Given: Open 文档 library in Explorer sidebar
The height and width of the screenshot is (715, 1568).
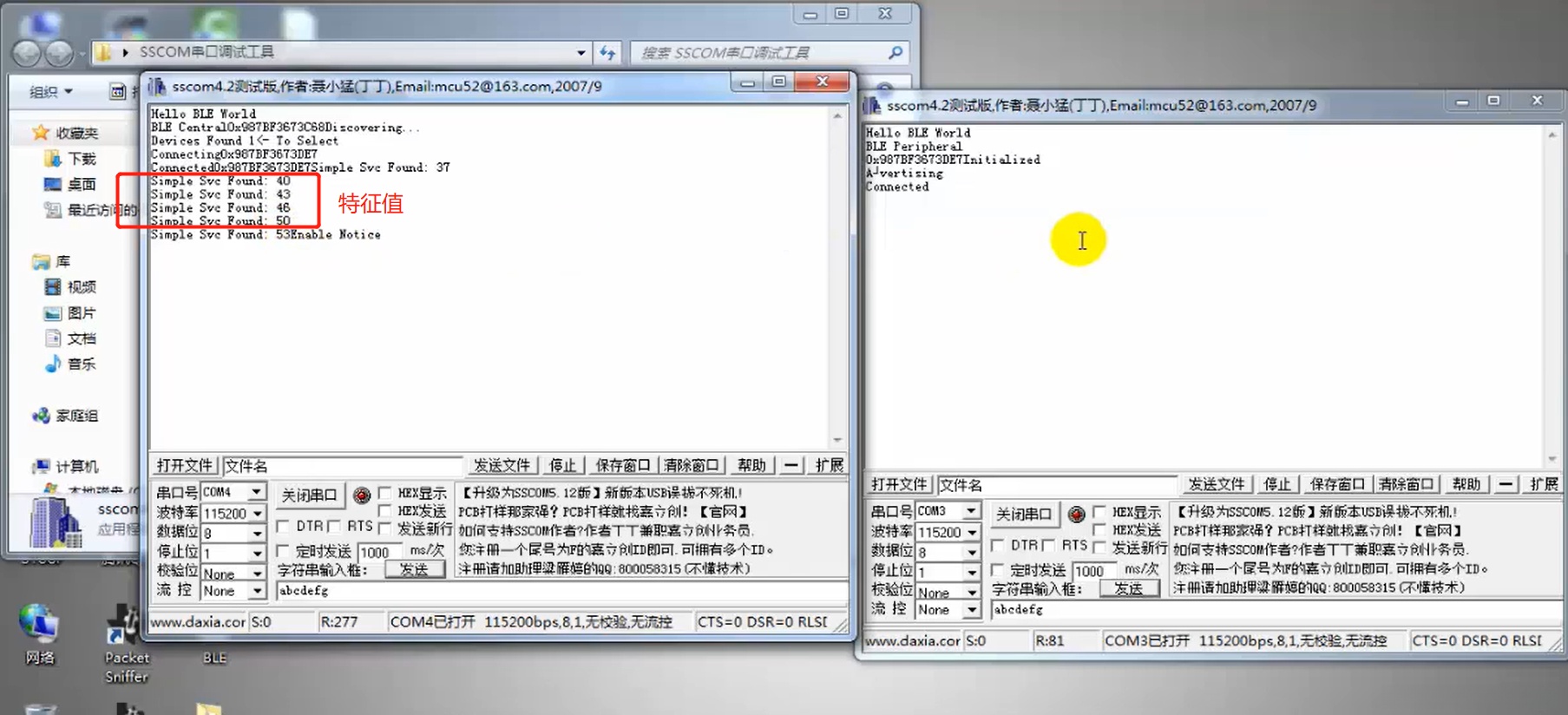Looking at the screenshot, I should coord(70,338).
